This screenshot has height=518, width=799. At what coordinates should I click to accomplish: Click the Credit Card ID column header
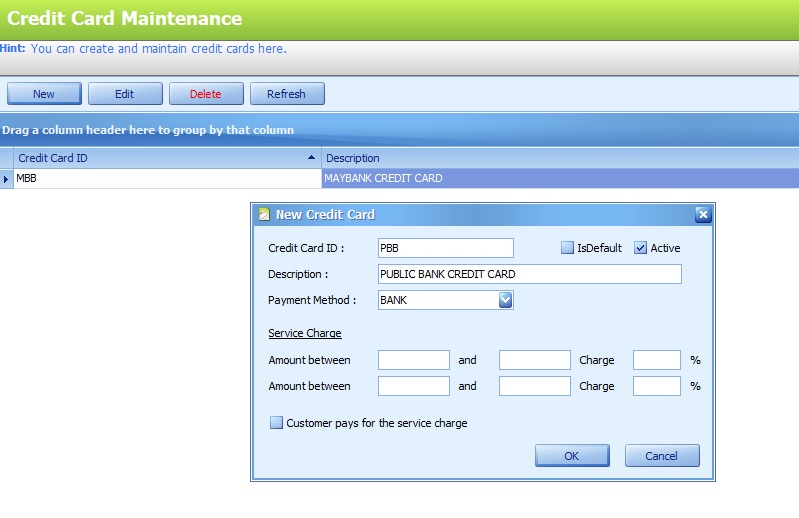click(x=160, y=158)
